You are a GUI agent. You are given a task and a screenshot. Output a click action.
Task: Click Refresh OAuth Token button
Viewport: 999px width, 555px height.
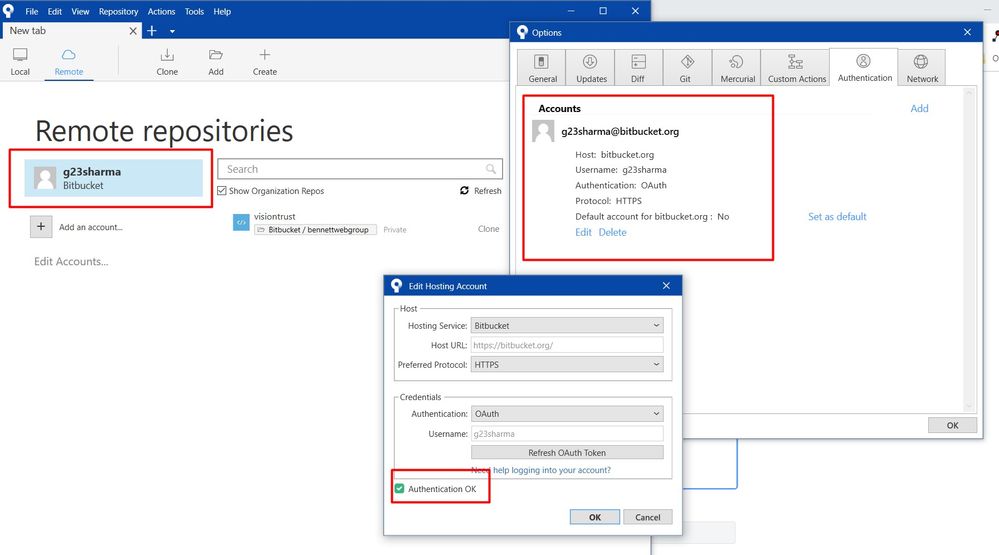coord(567,452)
